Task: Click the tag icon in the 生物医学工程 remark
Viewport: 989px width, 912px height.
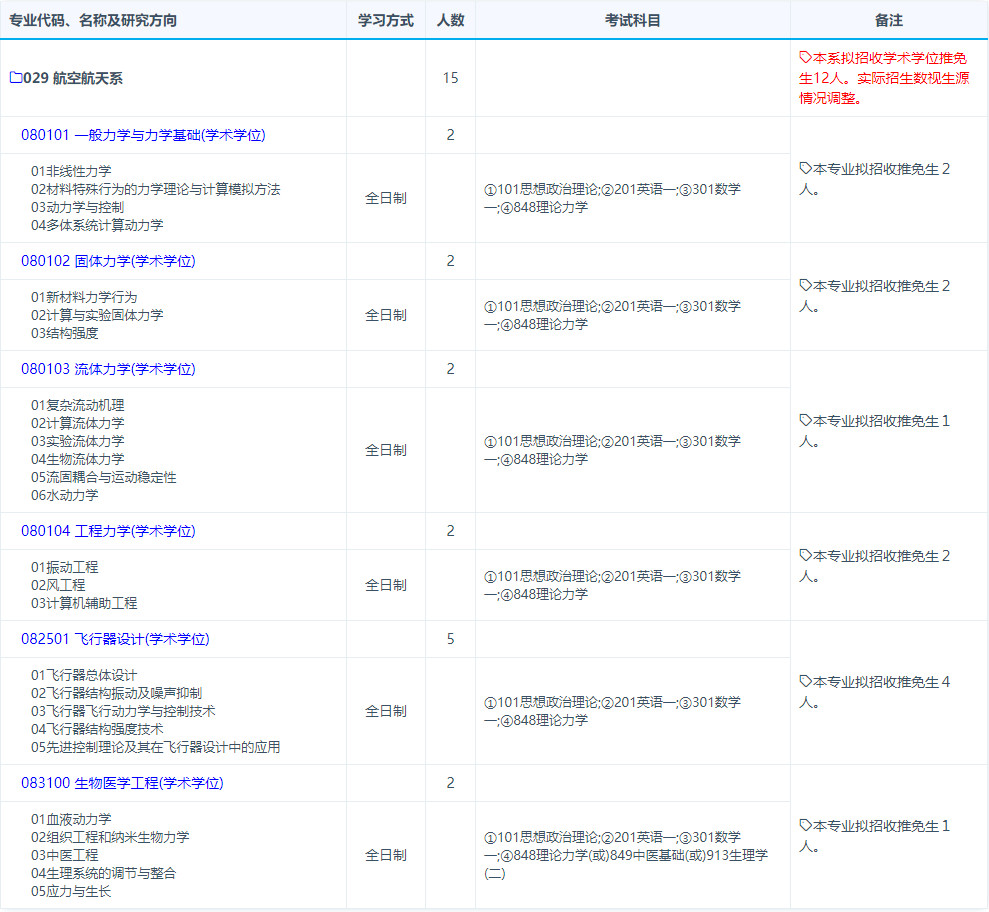Action: (805, 825)
